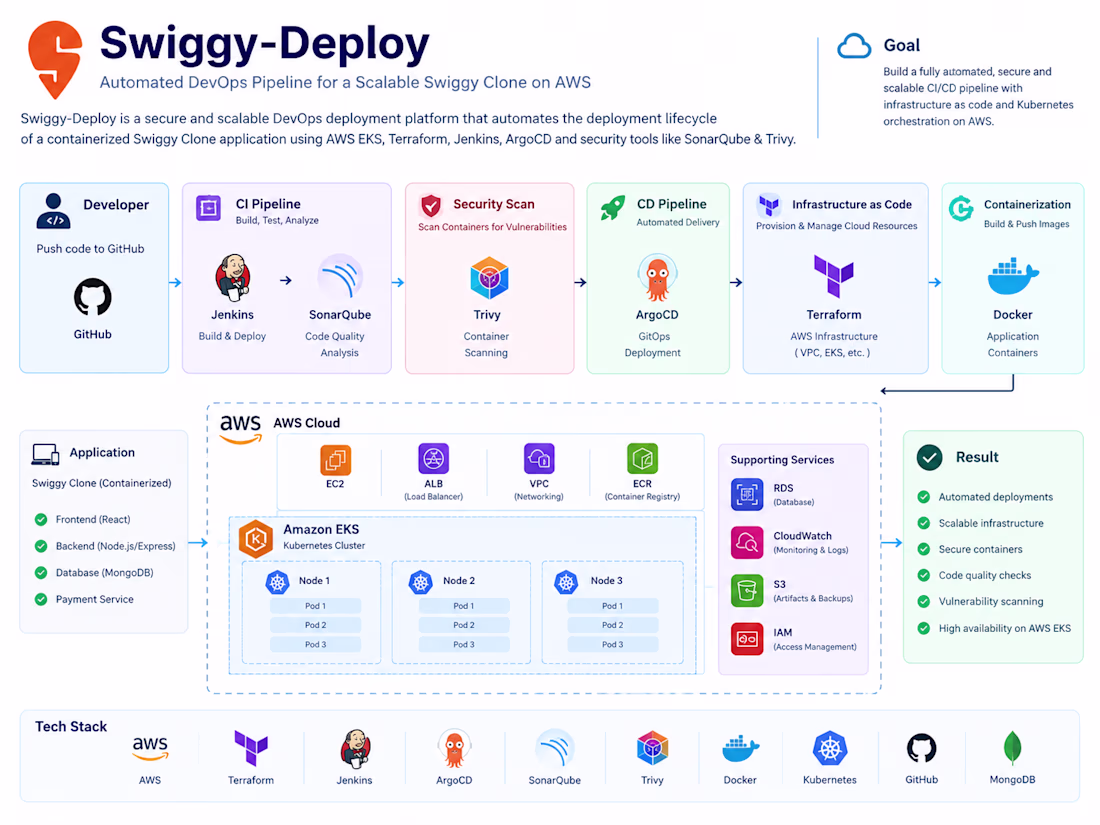Click the Infrastructure as Code header icon
Viewport: 1100px width, 825px height.
click(x=769, y=206)
